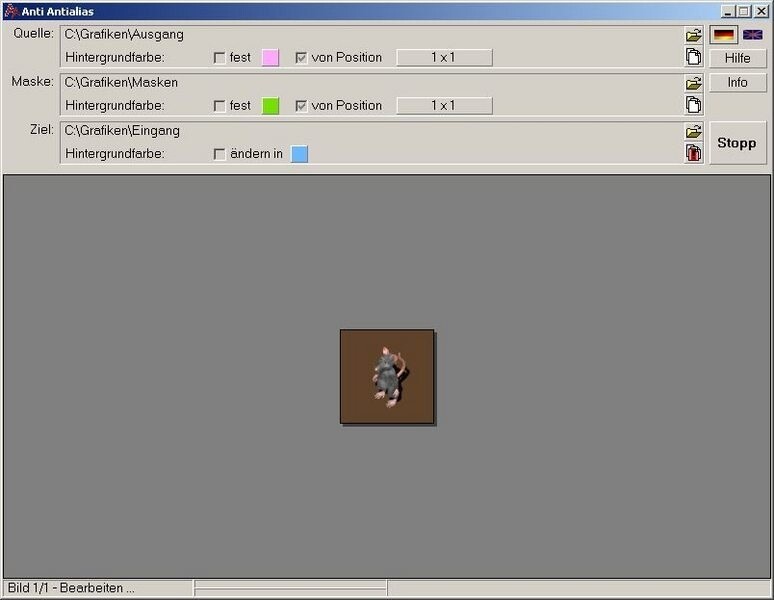The width and height of the screenshot is (774, 600).
Task: Click copy icon in Maske row
Action: pyautogui.click(x=694, y=105)
